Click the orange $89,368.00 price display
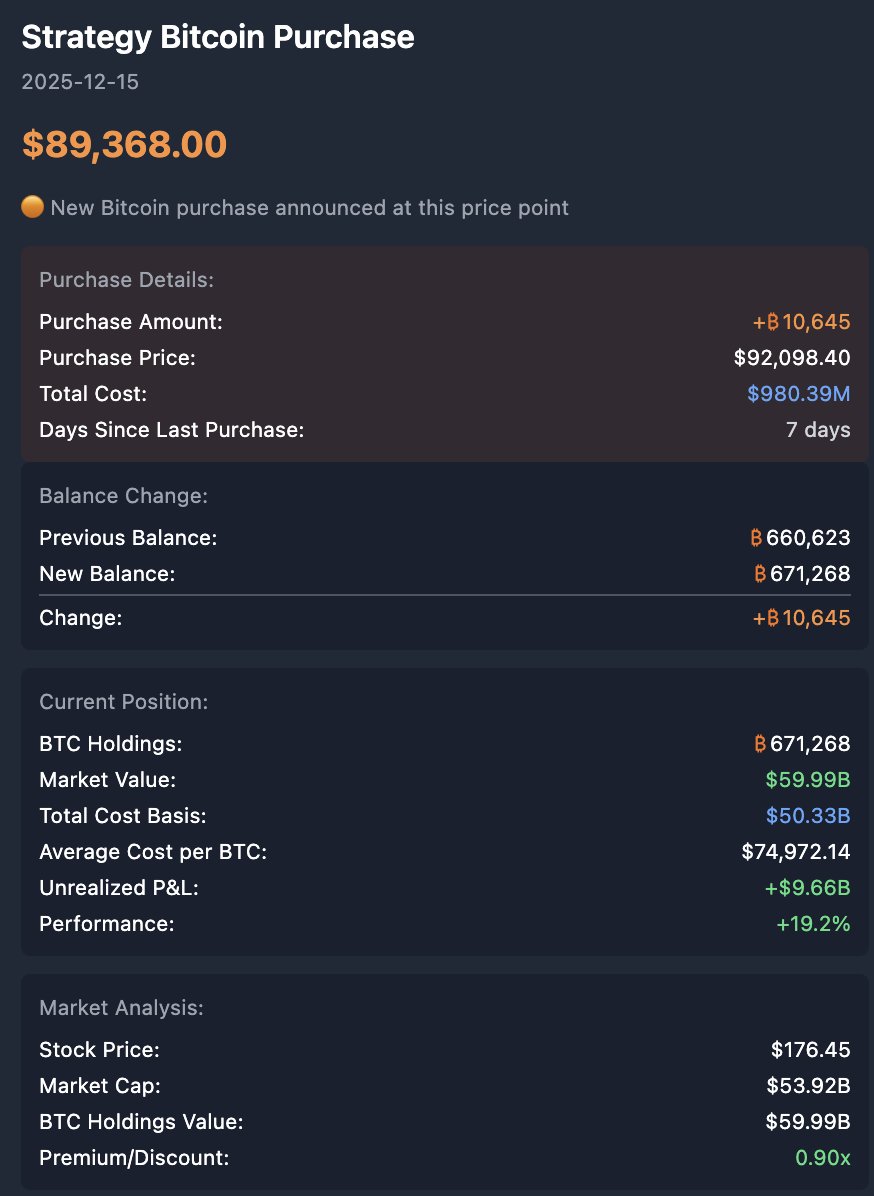The width and height of the screenshot is (874, 1196). pos(125,144)
